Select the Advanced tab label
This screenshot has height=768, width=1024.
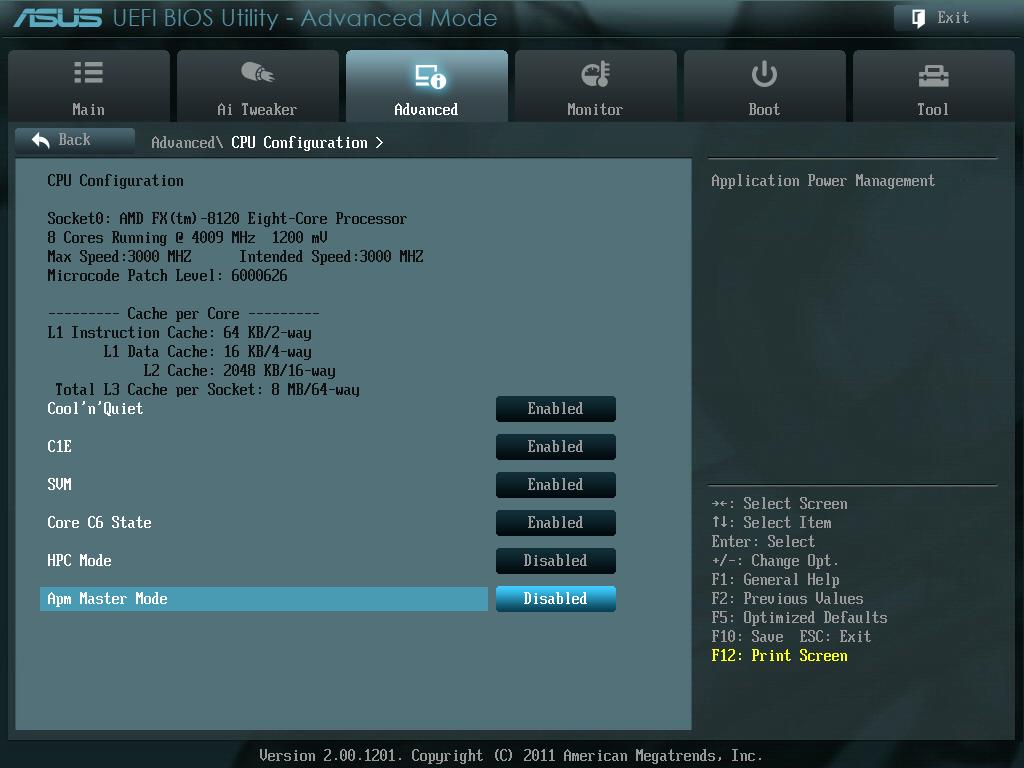tap(426, 110)
